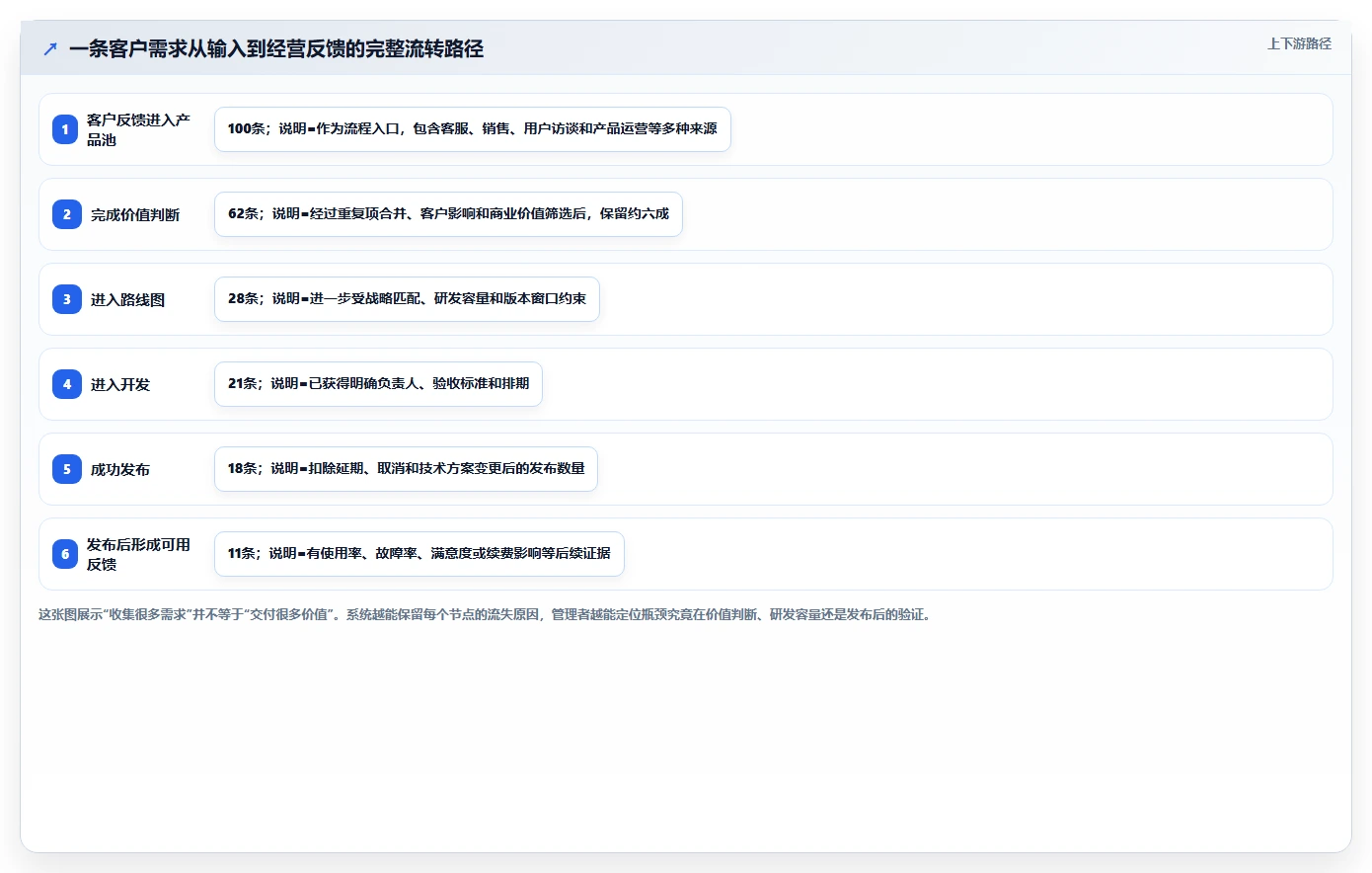This screenshot has height=873, width=1372.
Task: Click step number 4 badge
Action: pos(66,384)
